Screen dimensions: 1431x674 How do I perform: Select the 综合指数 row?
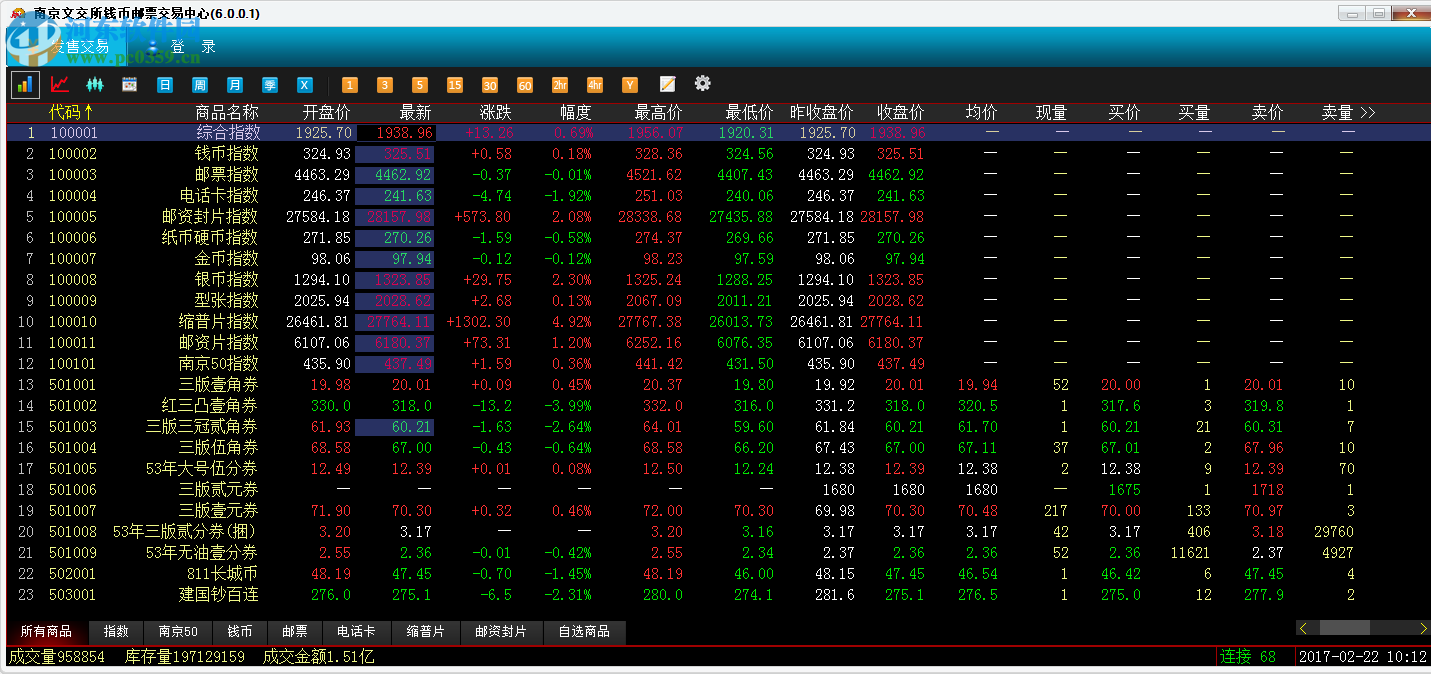click(x=718, y=132)
